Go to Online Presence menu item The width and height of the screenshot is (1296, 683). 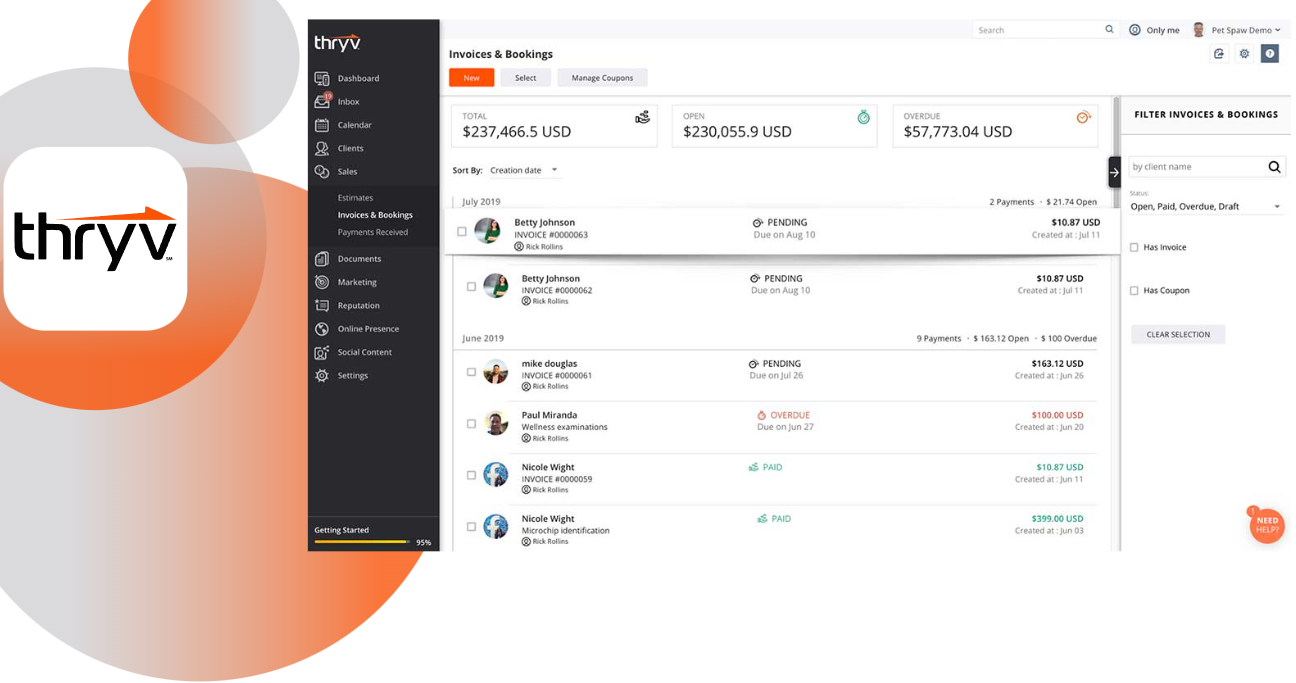coord(368,329)
